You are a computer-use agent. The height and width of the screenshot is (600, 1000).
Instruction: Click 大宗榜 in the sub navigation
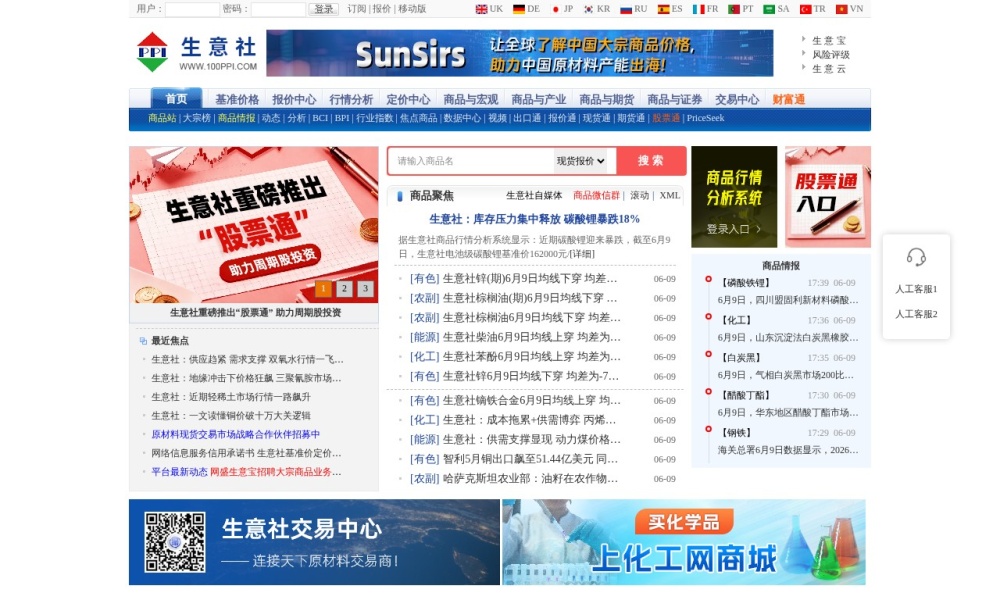click(x=196, y=118)
